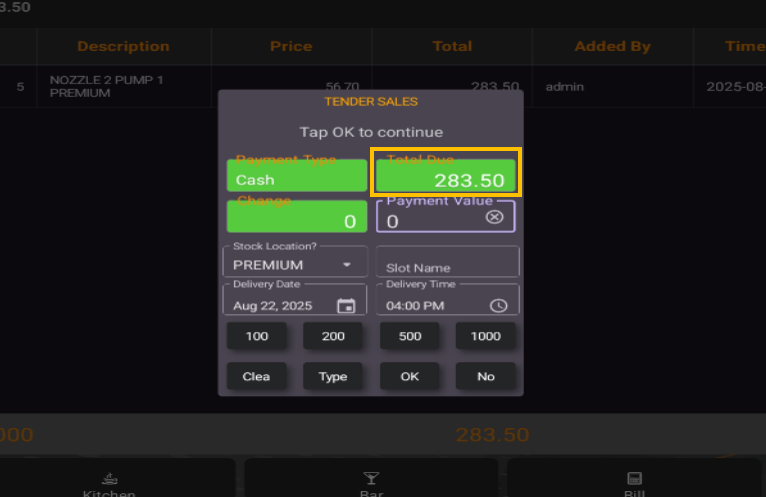Viewport: 766px width, 497px height.
Task: Tap the 500 quick amount button
Action: [x=410, y=336]
